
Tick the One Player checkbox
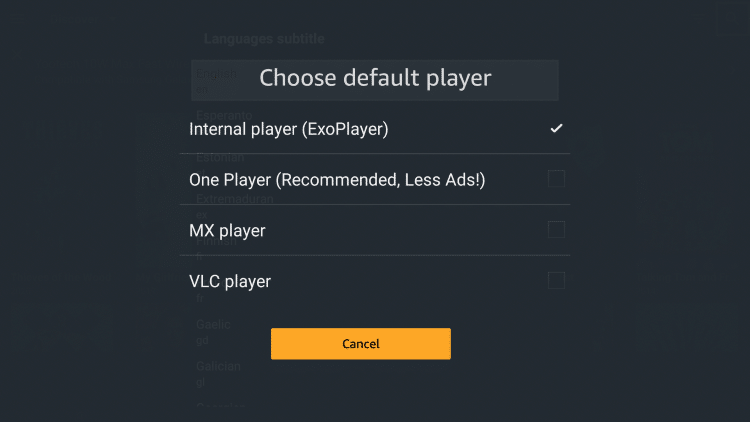click(x=556, y=179)
